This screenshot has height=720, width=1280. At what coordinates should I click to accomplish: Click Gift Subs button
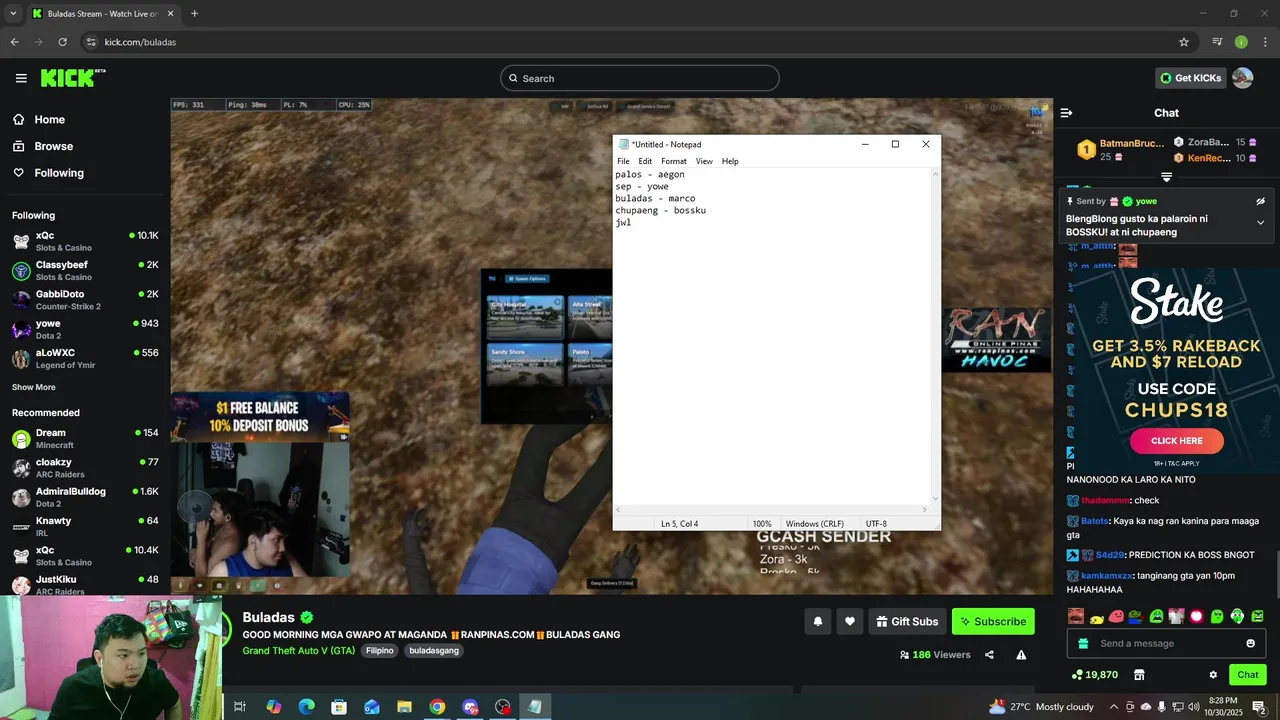pos(907,621)
